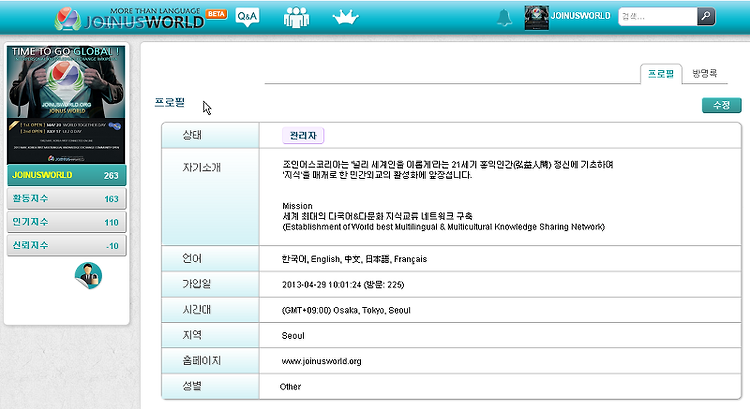Click the magnifier search button
The height and width of the screenshot is (409, 750).
pyautogui.click(x=706, y=16)
